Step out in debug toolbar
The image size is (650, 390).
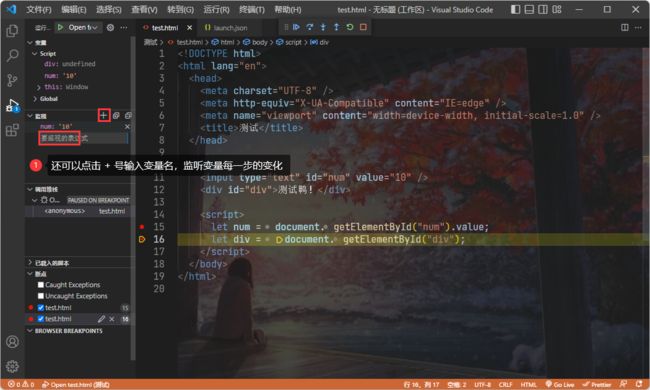point(336,27)
